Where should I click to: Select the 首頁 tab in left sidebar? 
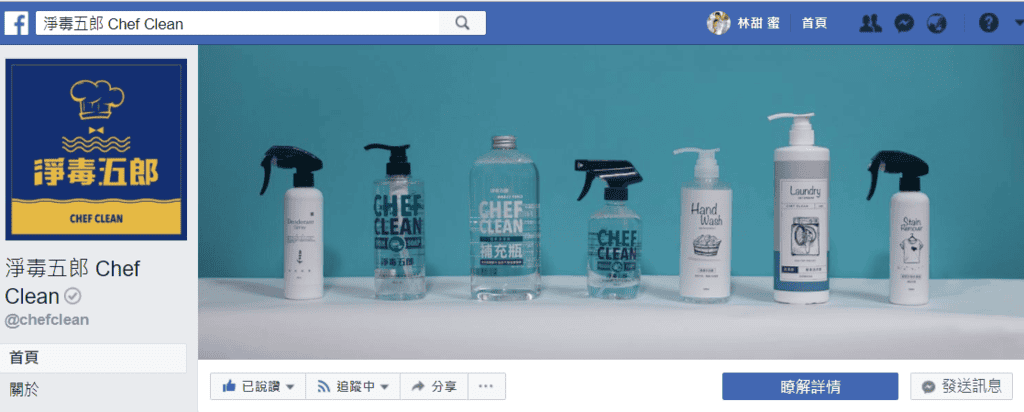coord(93,357)
